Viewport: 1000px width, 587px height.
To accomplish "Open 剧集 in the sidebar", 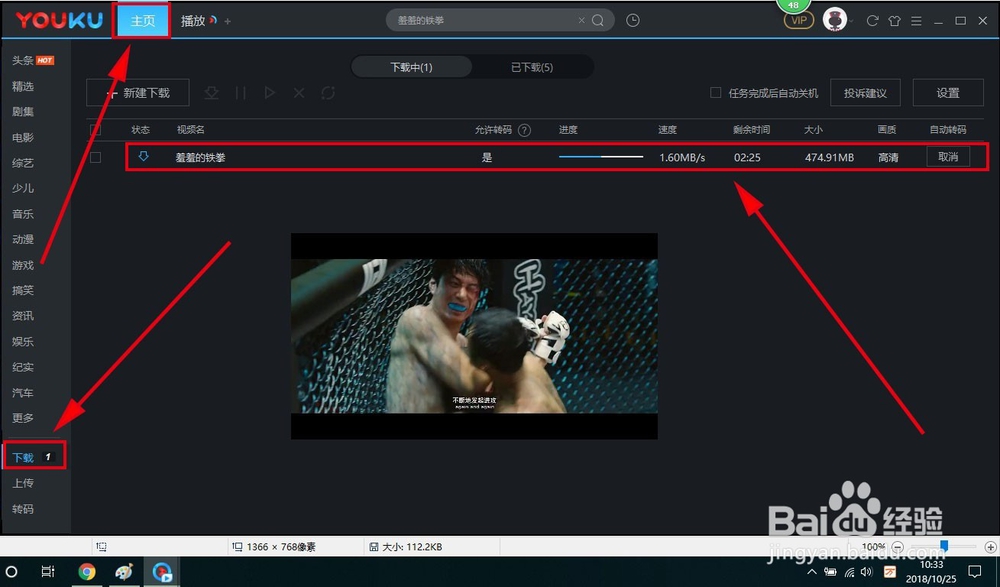I will pyautogui.click(x=23, y=112).
